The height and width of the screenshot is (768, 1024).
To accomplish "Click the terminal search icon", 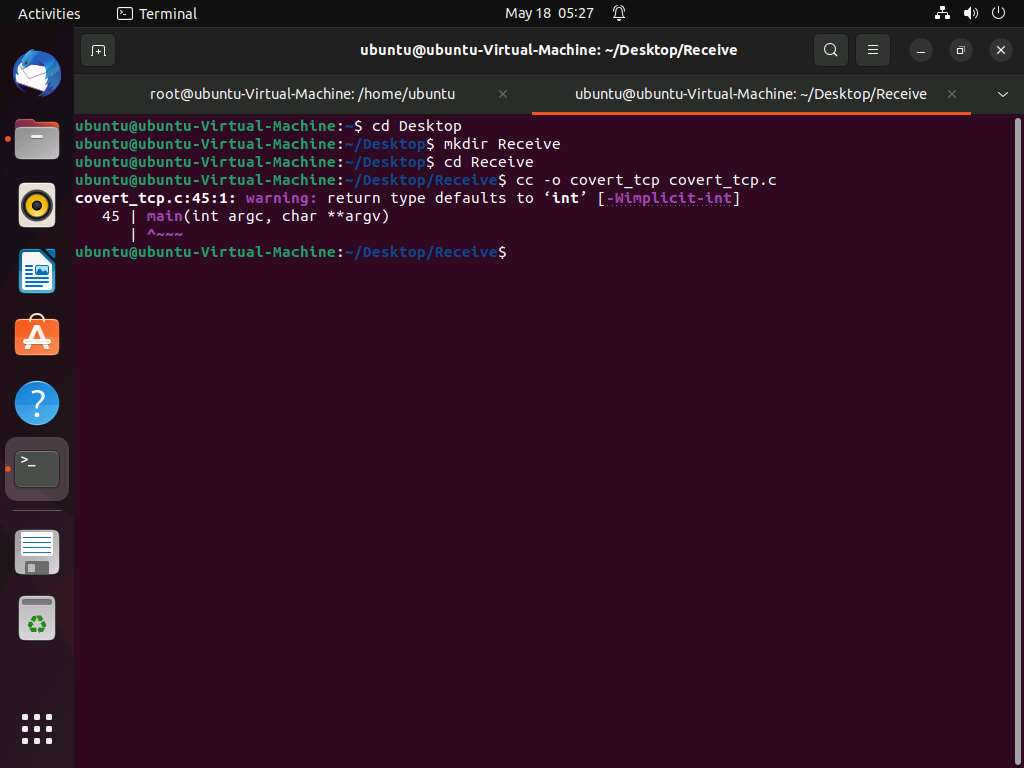I will click(830, 50).
